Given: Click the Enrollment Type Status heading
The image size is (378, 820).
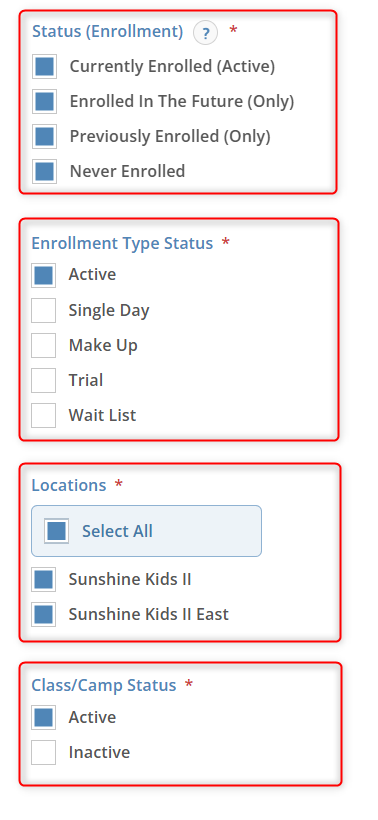Looking at the screenshot, I should (x=122, y=244).
